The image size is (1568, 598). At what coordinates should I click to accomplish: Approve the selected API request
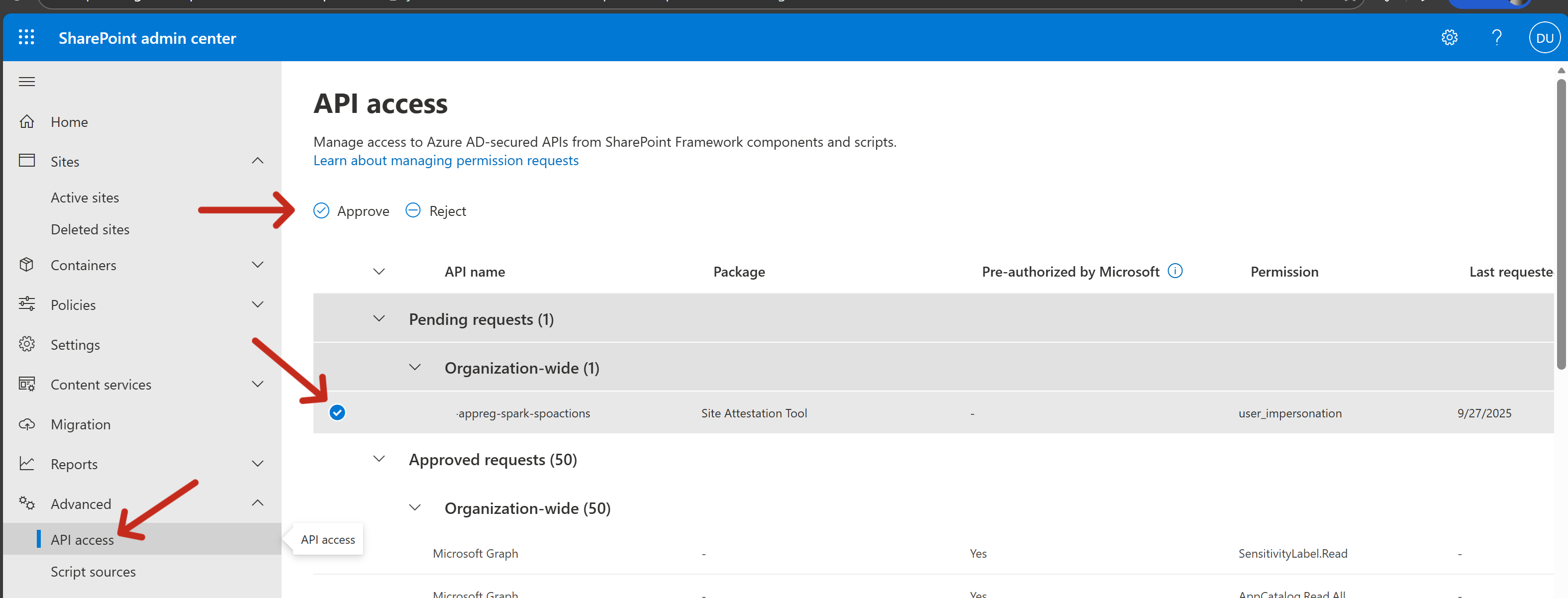coord(352,211)
